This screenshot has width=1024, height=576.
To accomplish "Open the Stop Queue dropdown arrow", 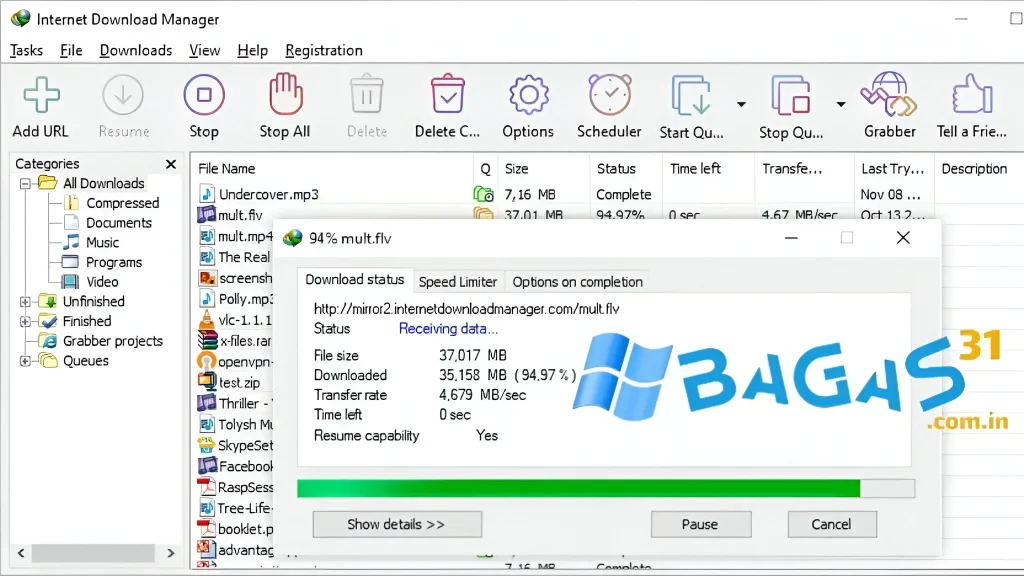I will pyautogui.click(x=840, y=104).
